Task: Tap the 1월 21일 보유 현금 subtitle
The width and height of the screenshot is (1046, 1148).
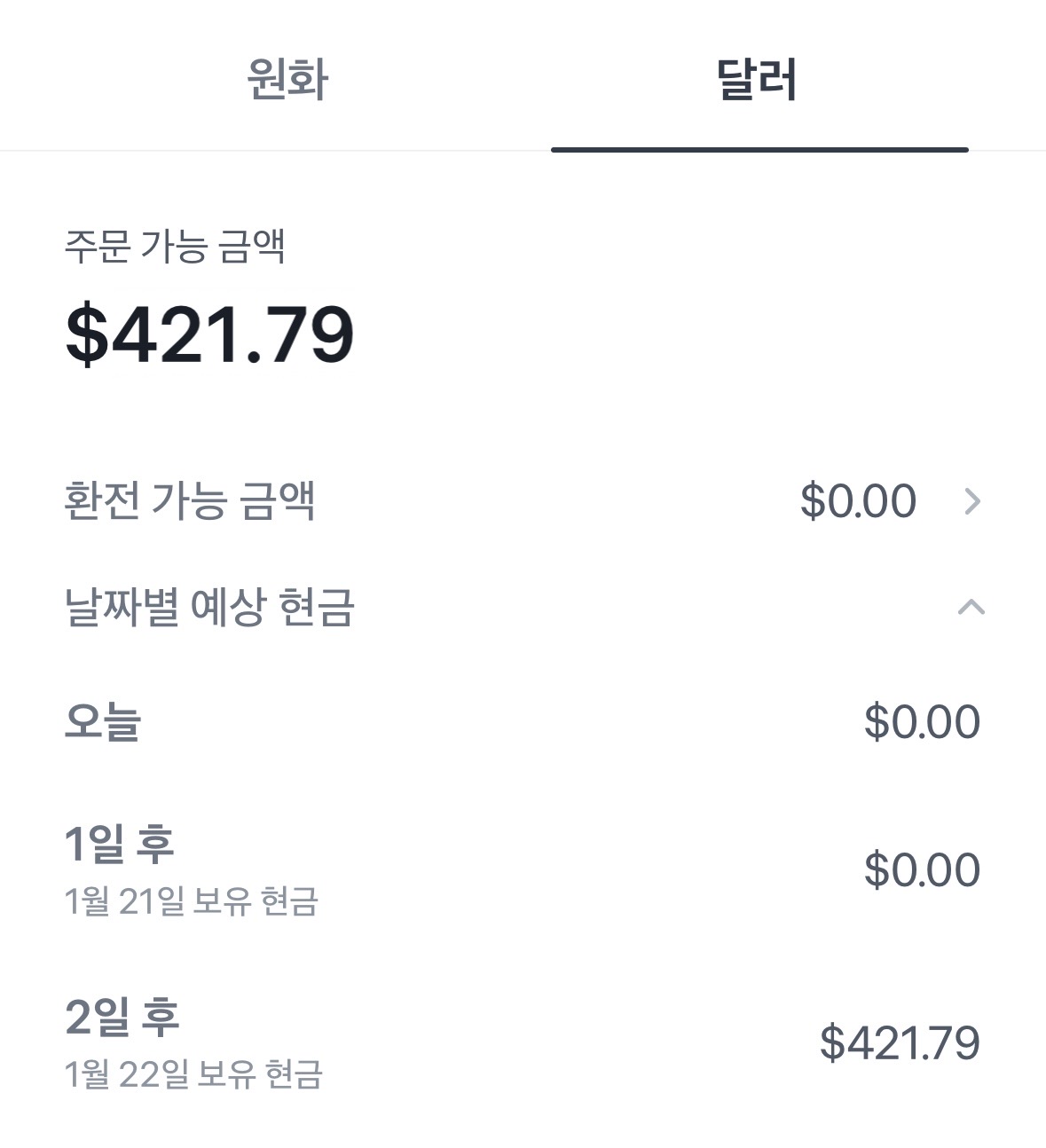Action: pyautogui.click(x=191, y=901)
